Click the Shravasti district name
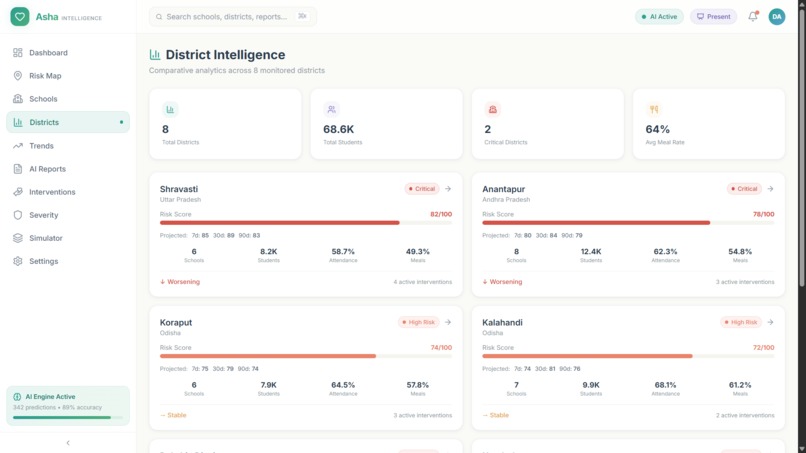 click(x=178, y=189)
